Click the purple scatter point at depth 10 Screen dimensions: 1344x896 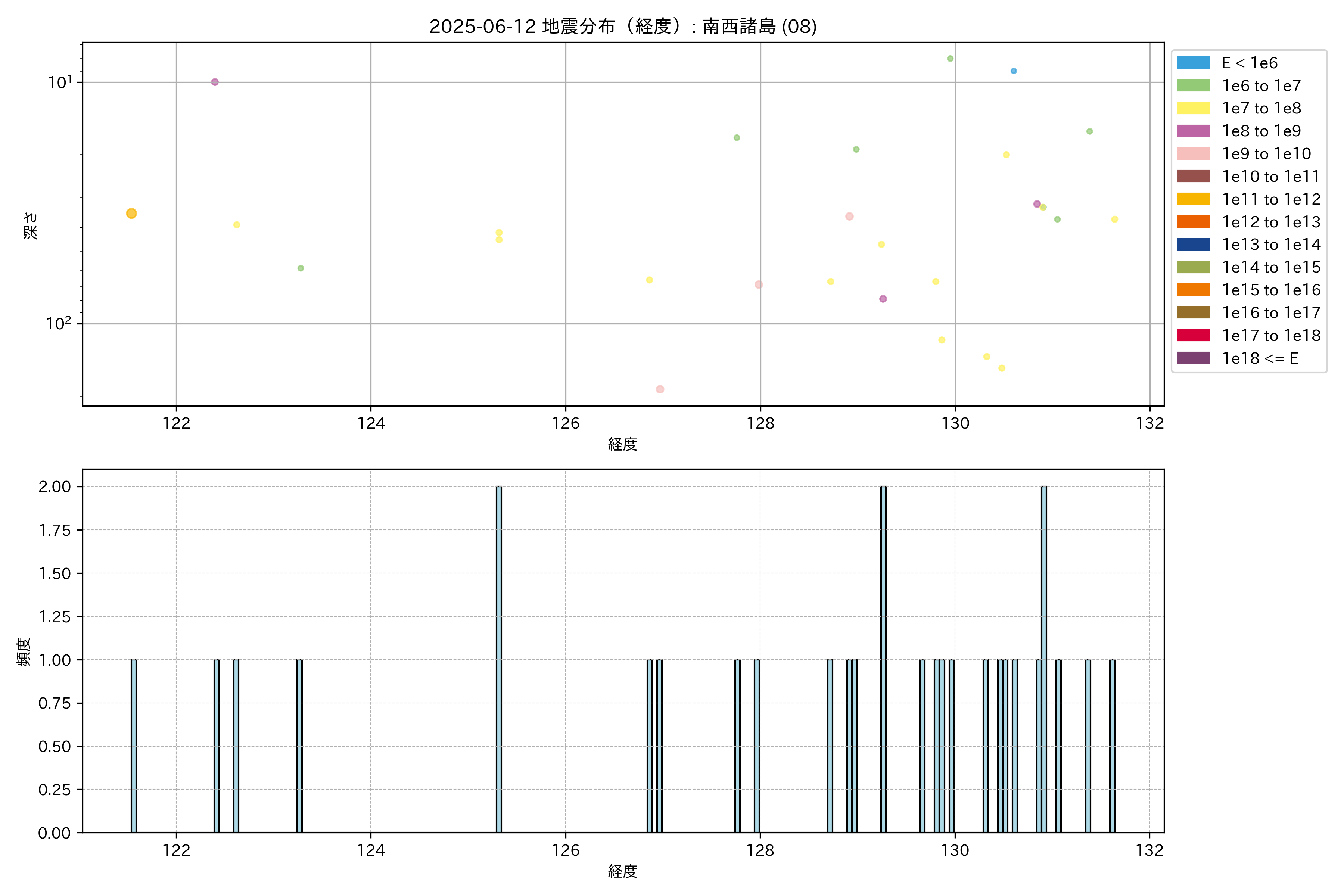215,82
